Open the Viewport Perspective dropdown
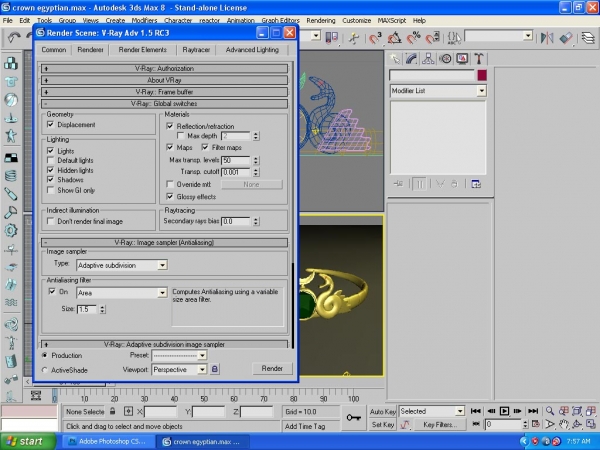 (202, 369)
